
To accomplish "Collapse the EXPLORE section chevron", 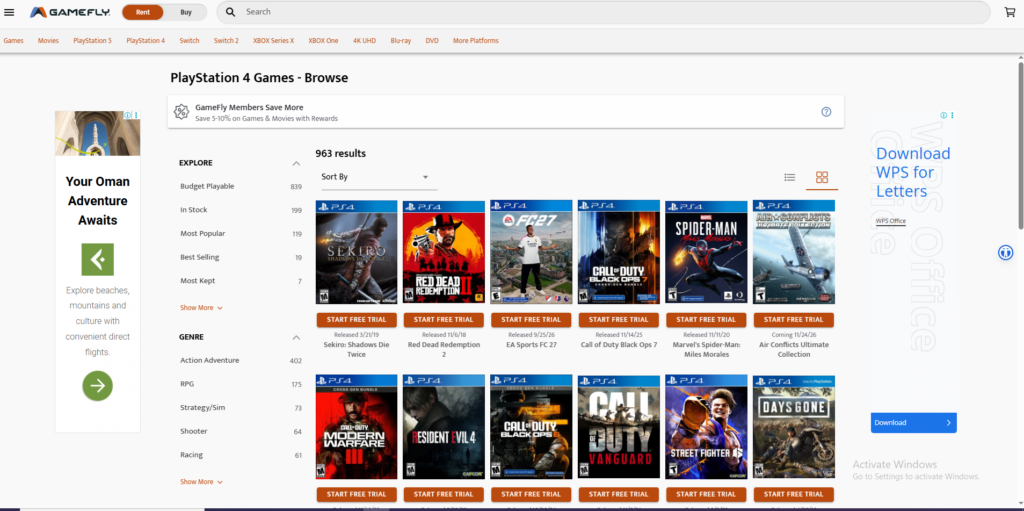I will tap(296, 163).
